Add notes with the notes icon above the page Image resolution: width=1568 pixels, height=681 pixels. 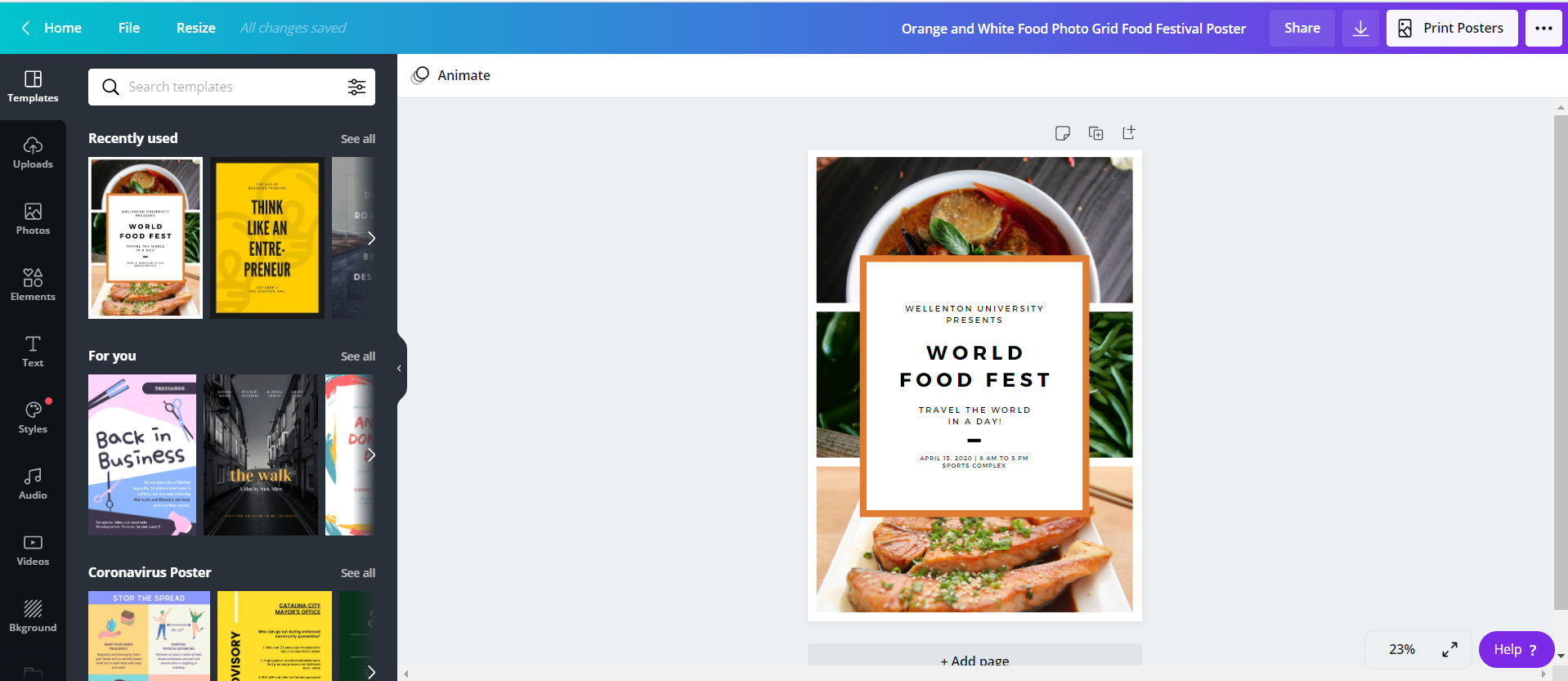point(1063,133)
